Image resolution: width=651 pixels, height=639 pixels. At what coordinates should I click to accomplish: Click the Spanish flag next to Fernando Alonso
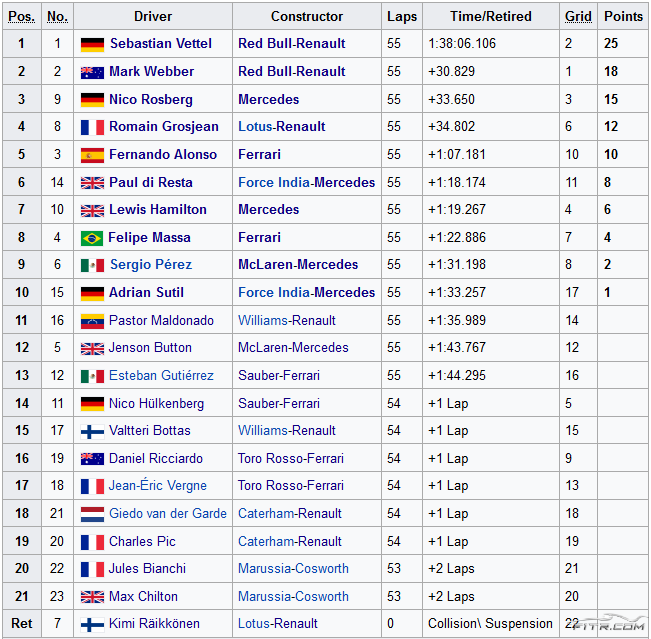(92, 155)
